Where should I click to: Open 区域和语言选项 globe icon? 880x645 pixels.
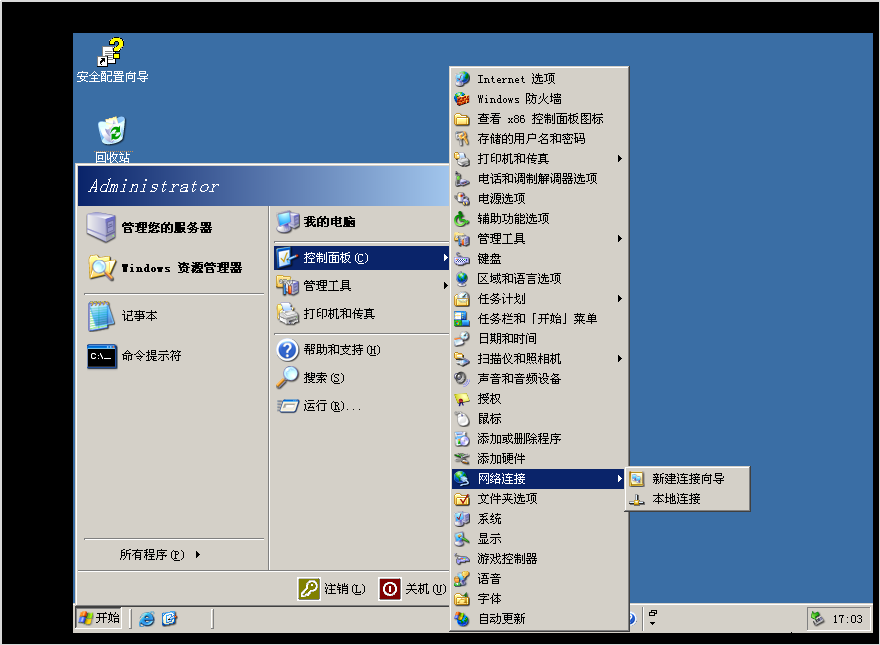point(462,278)
